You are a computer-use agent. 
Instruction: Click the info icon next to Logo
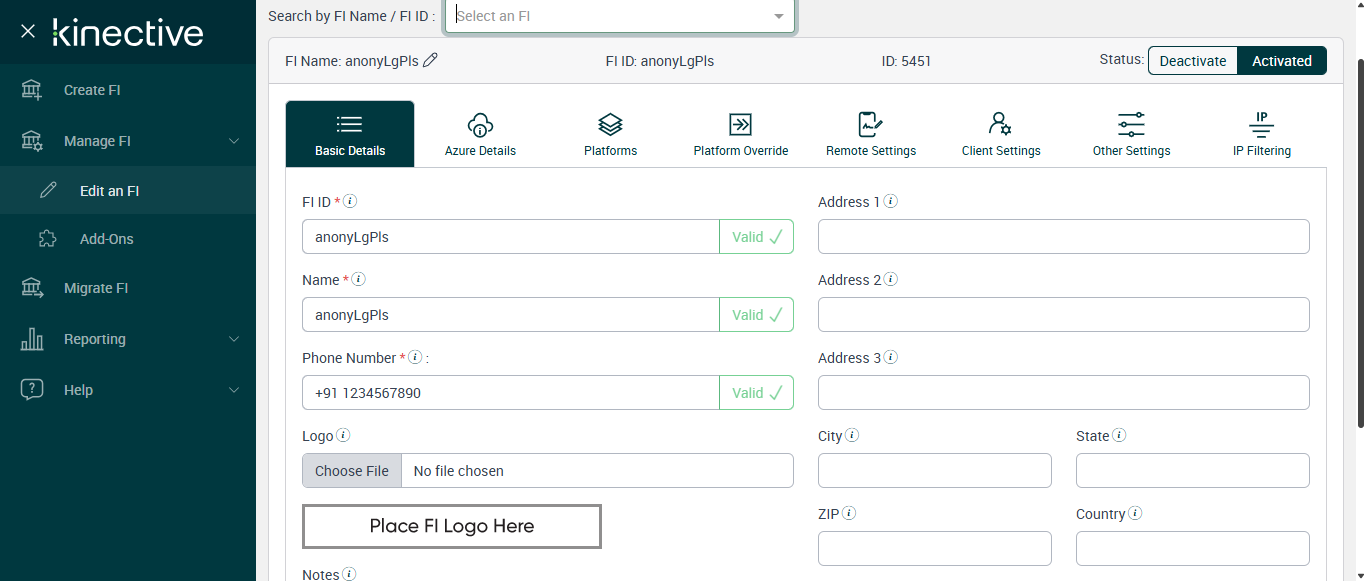[343, 435]
